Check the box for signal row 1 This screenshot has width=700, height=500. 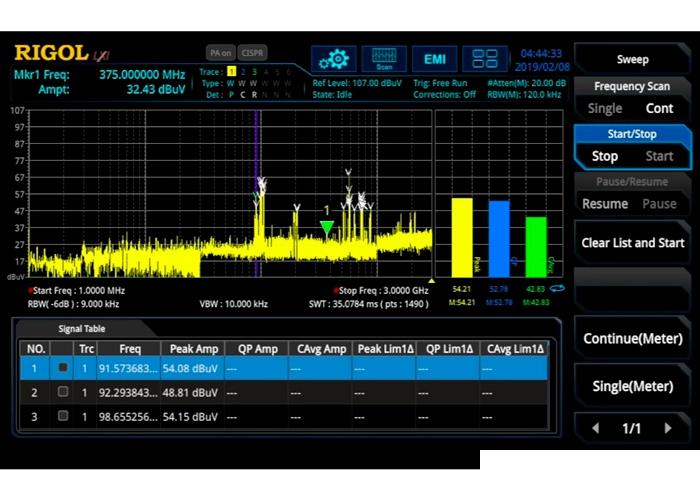tap(62, 368)
